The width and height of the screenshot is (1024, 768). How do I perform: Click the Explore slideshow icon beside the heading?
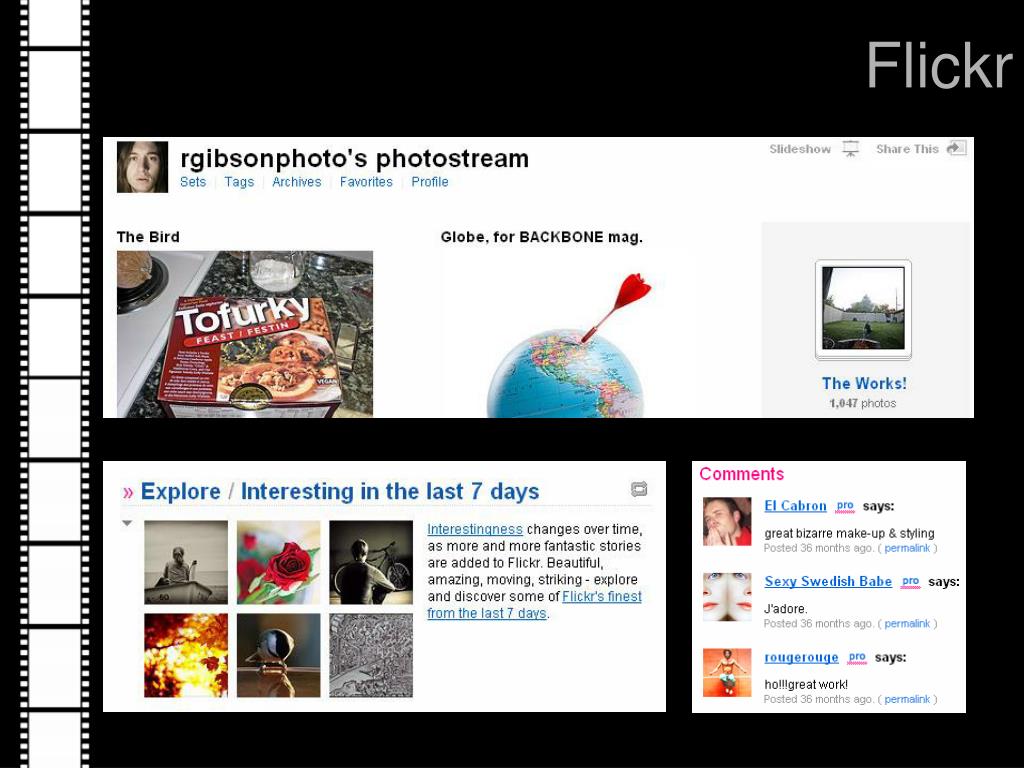(639, 489)
